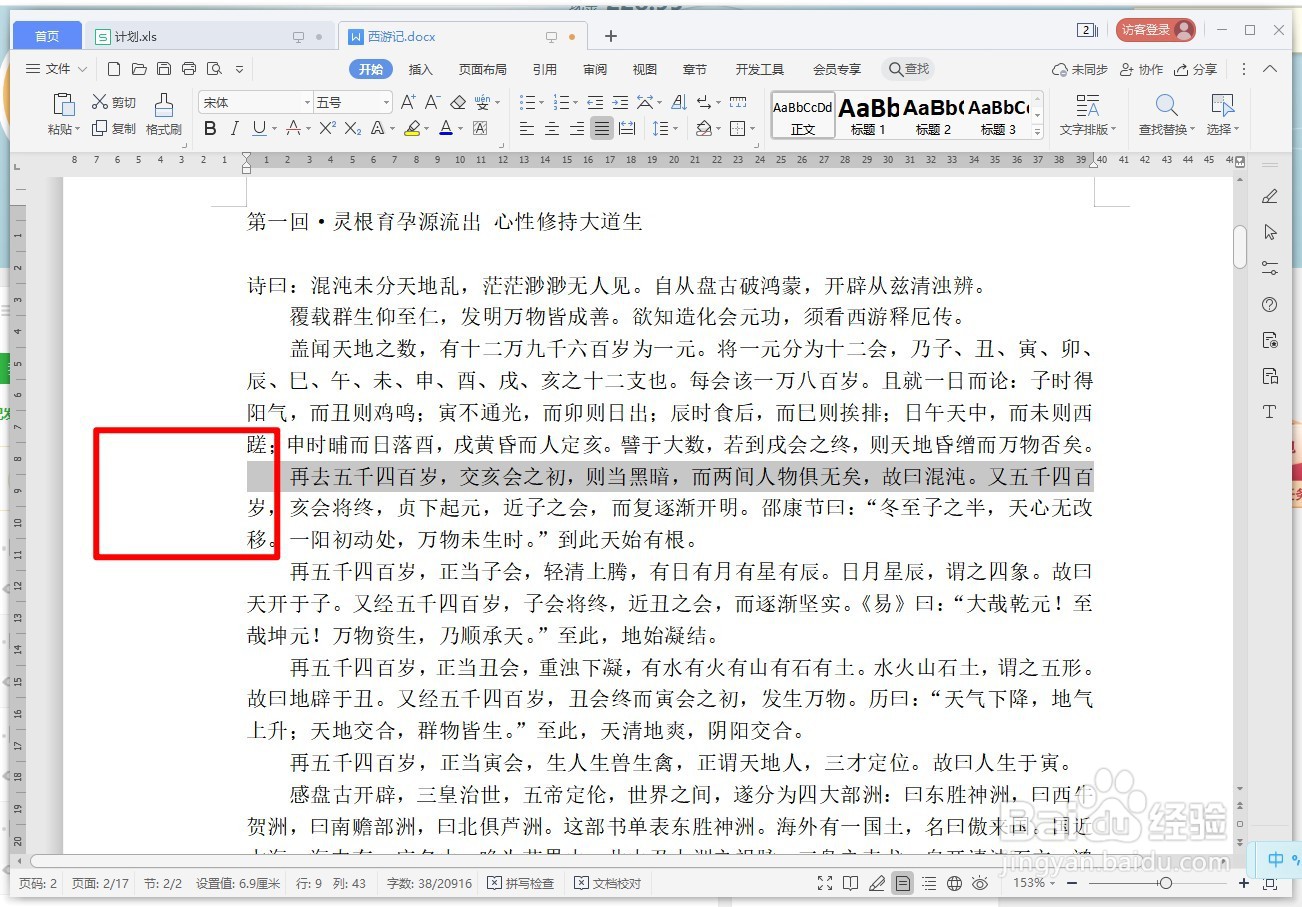This screenshot has width=1302, height=907.
Task: Click the Cut (剪切) scissors icon
Action: (113, 101)
